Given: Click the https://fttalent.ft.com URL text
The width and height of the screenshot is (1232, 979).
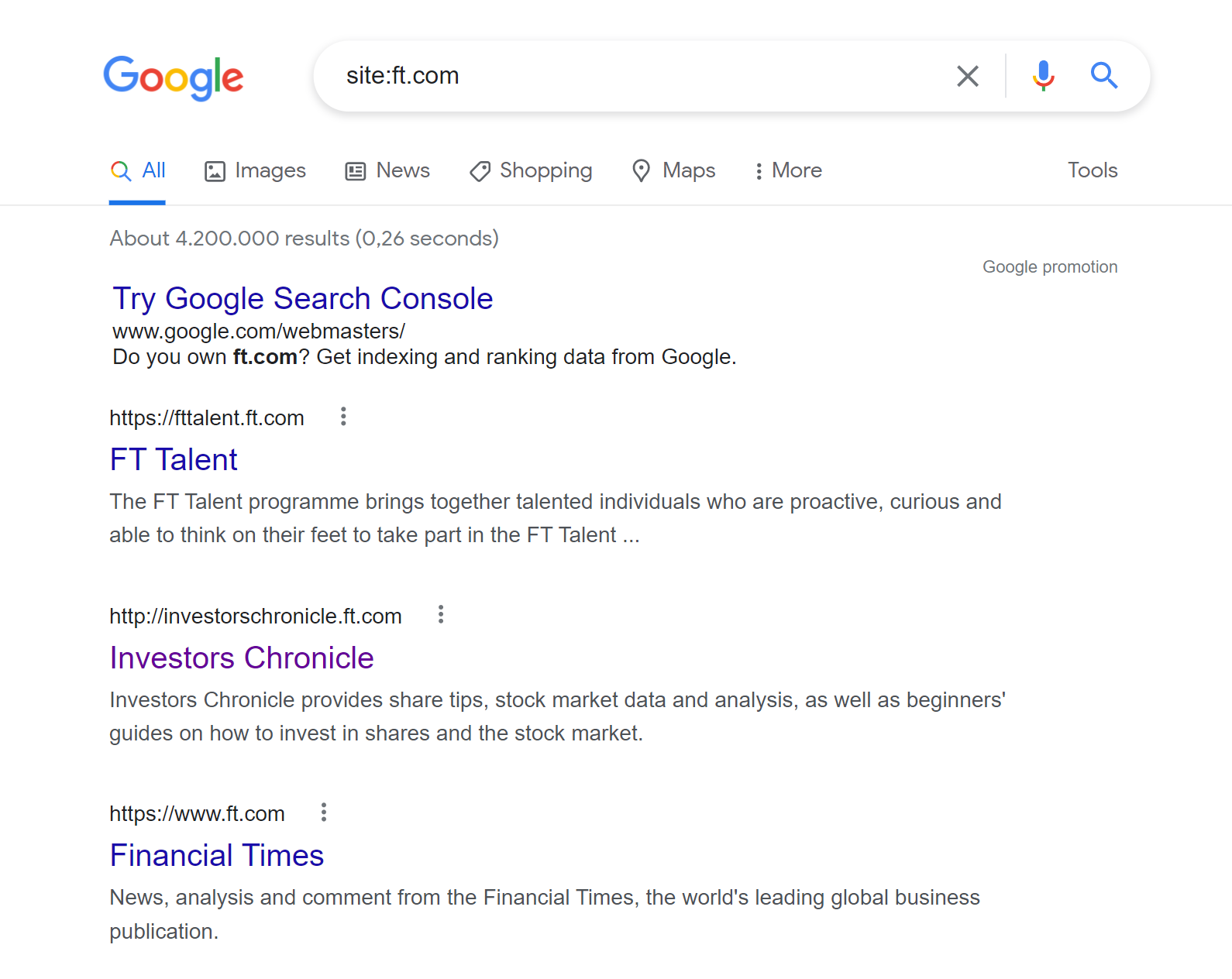Looking at the screenshot, I should click(207, 418).
